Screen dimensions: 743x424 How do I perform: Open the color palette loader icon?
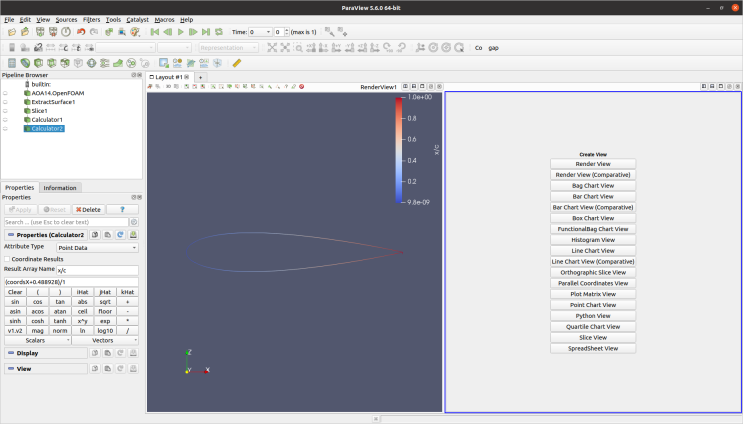tap(135, 32)
